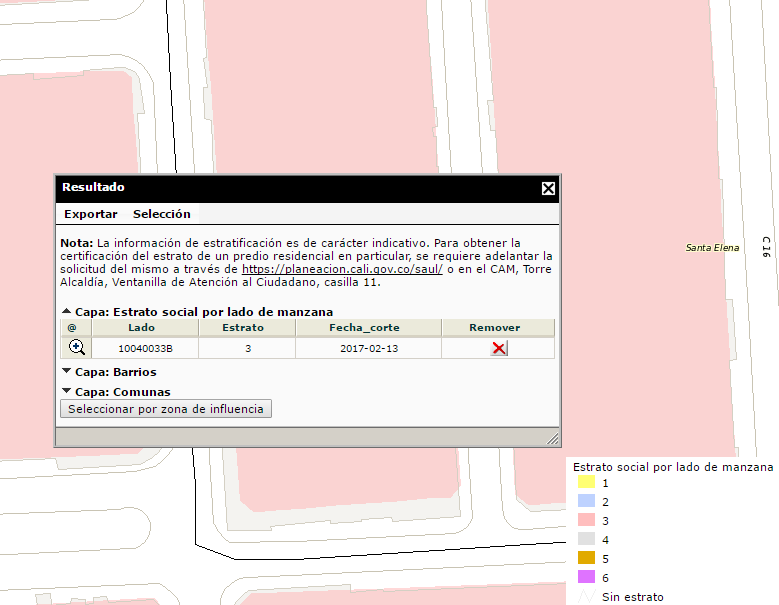
Task: Select the 10040033B cell in the table
Action: [145, 348]
